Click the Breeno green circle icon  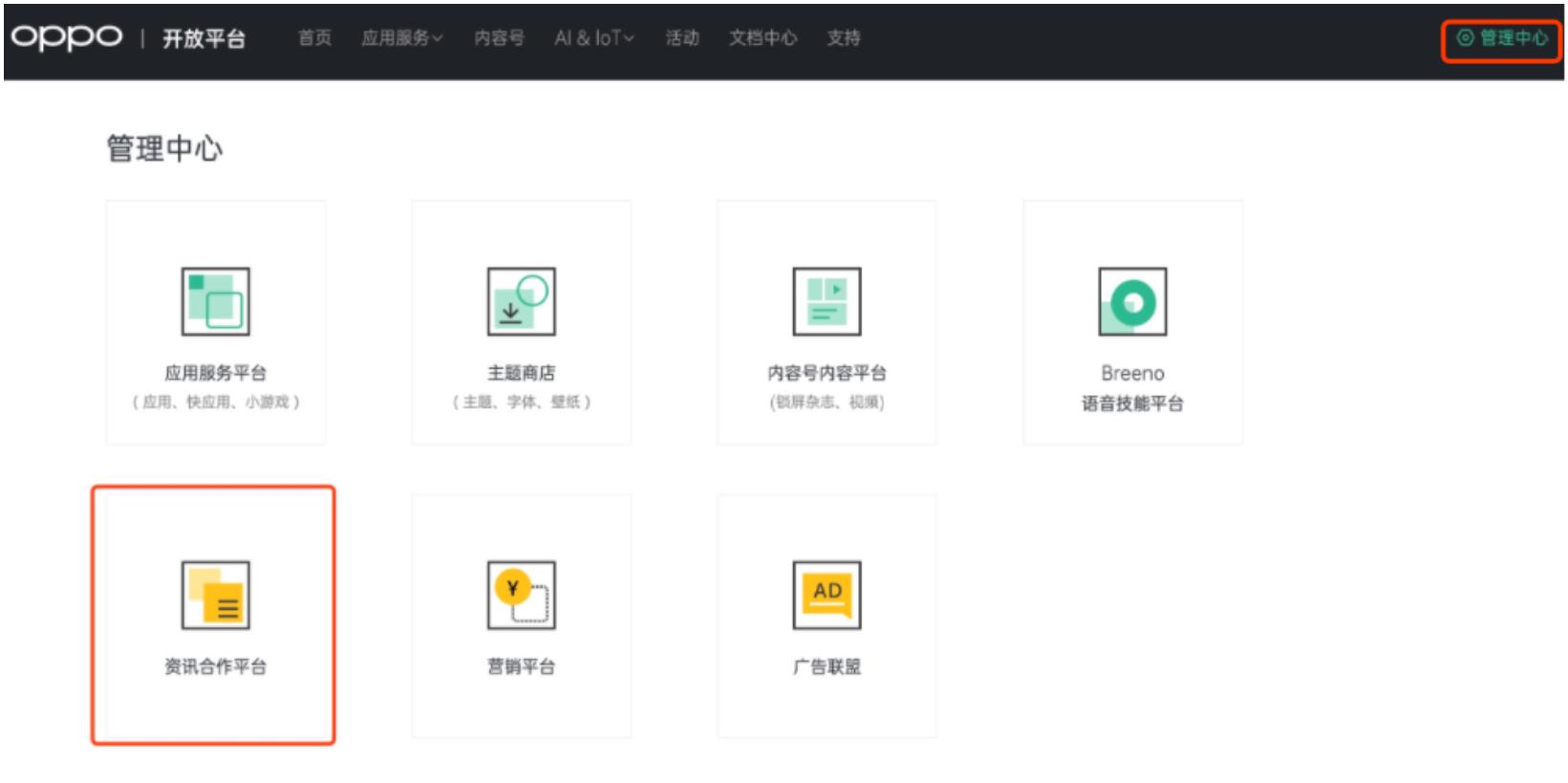[1132, 301]
